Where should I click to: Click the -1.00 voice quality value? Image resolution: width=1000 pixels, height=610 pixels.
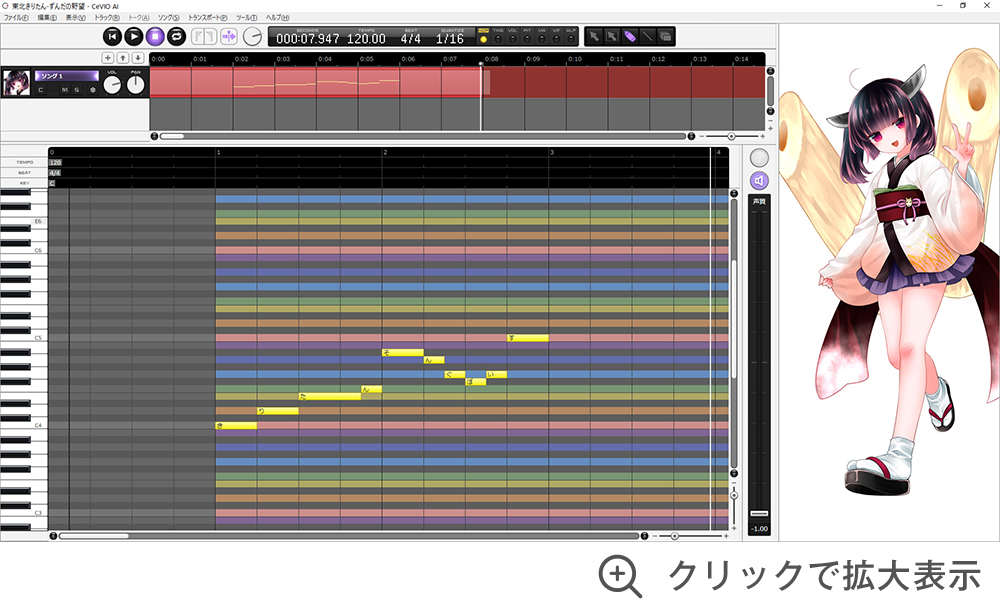click(x=759, y=529)
